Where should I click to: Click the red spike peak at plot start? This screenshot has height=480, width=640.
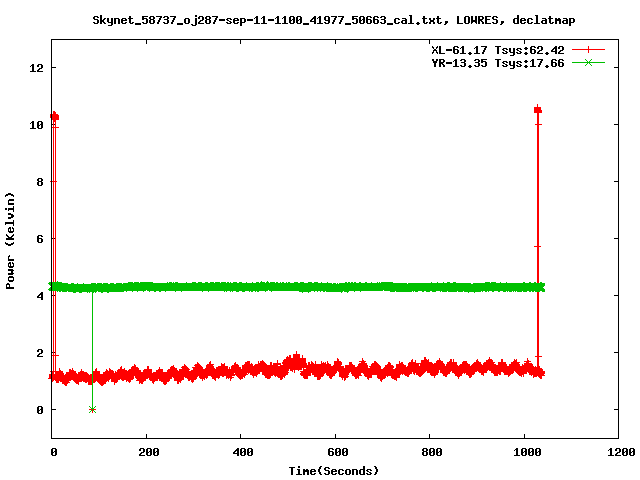[54, 116]
